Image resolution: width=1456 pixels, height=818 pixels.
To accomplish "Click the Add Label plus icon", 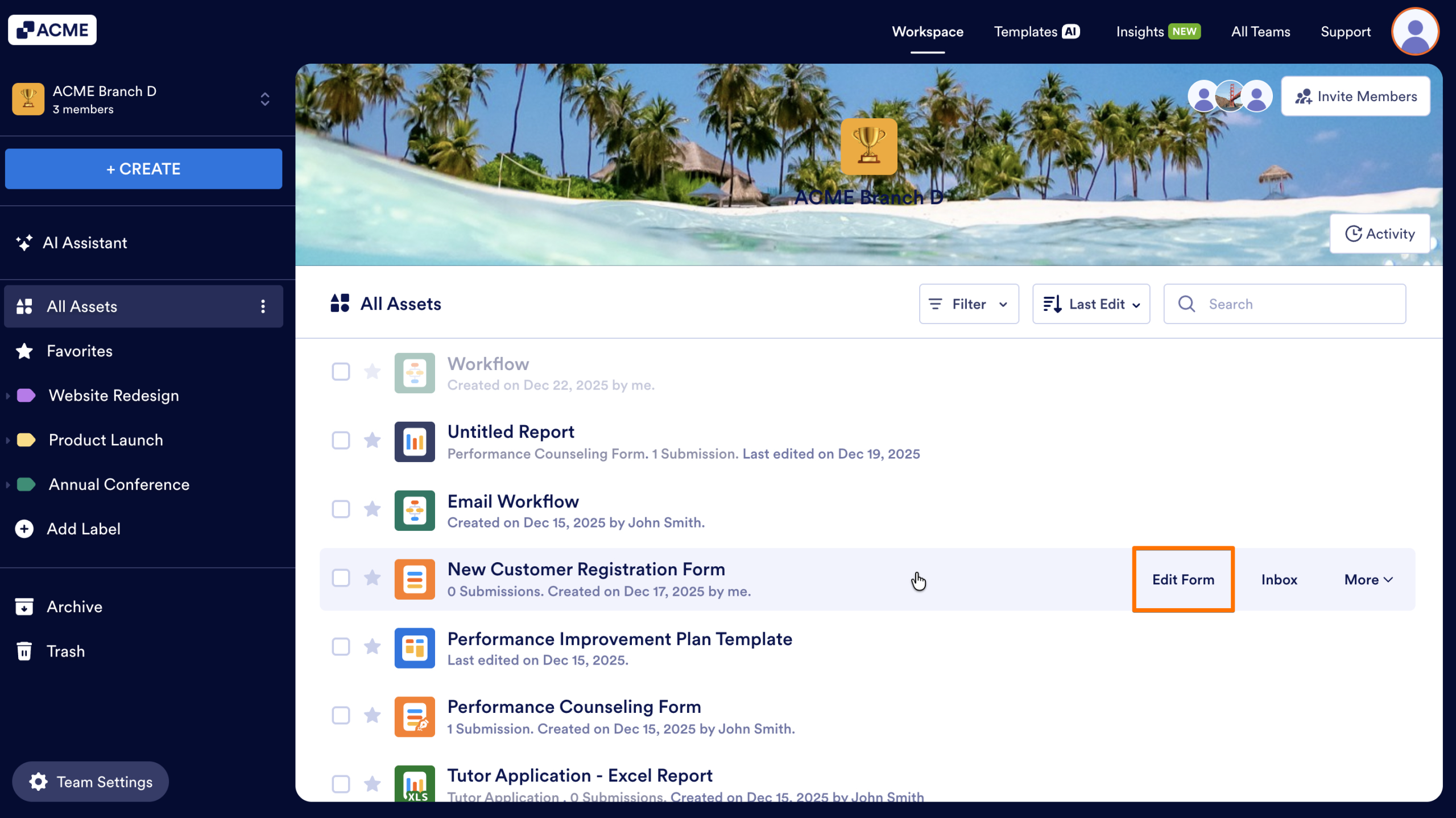I will click(x=23, y=529).
